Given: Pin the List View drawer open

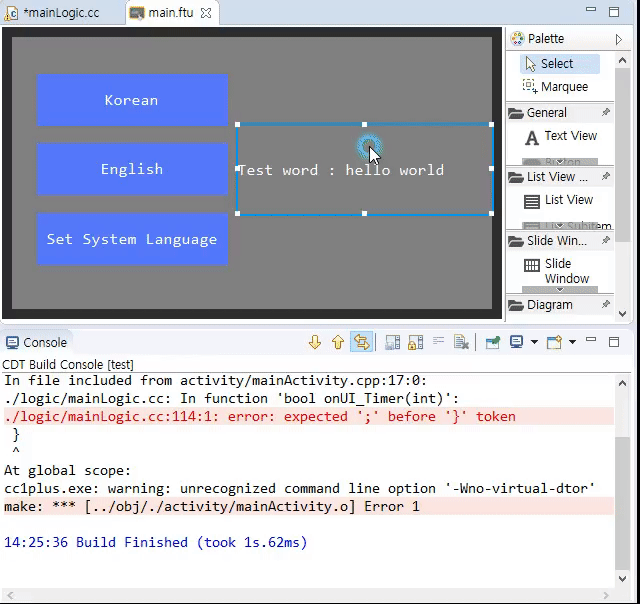Looking at the screenshot, I should pyautogui.click(x=606, y=176).
